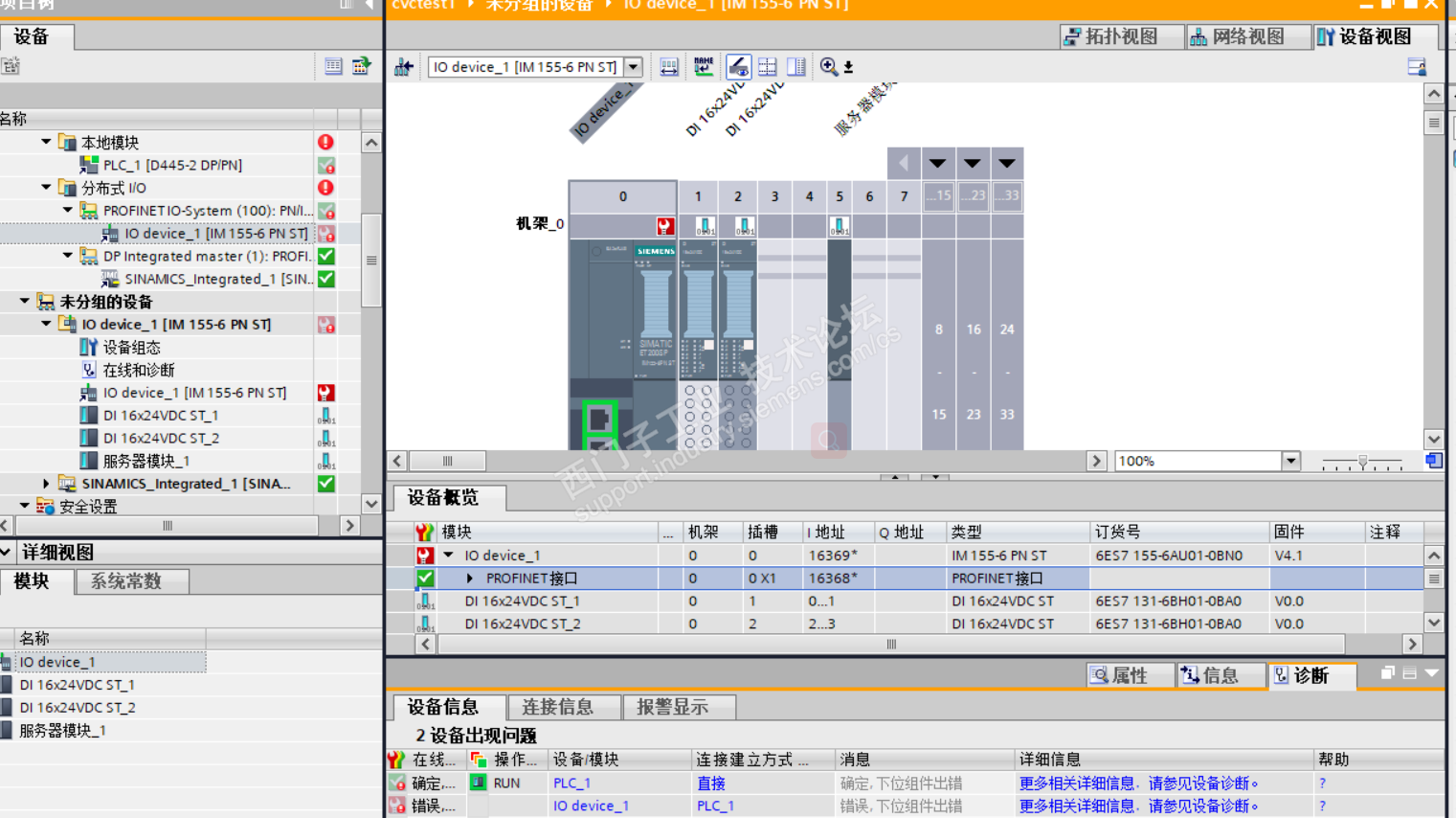The height and width of the screenshot is (818, 1456).
Task: Open 设备组态 in the project tree
Action: click(131, 348)
